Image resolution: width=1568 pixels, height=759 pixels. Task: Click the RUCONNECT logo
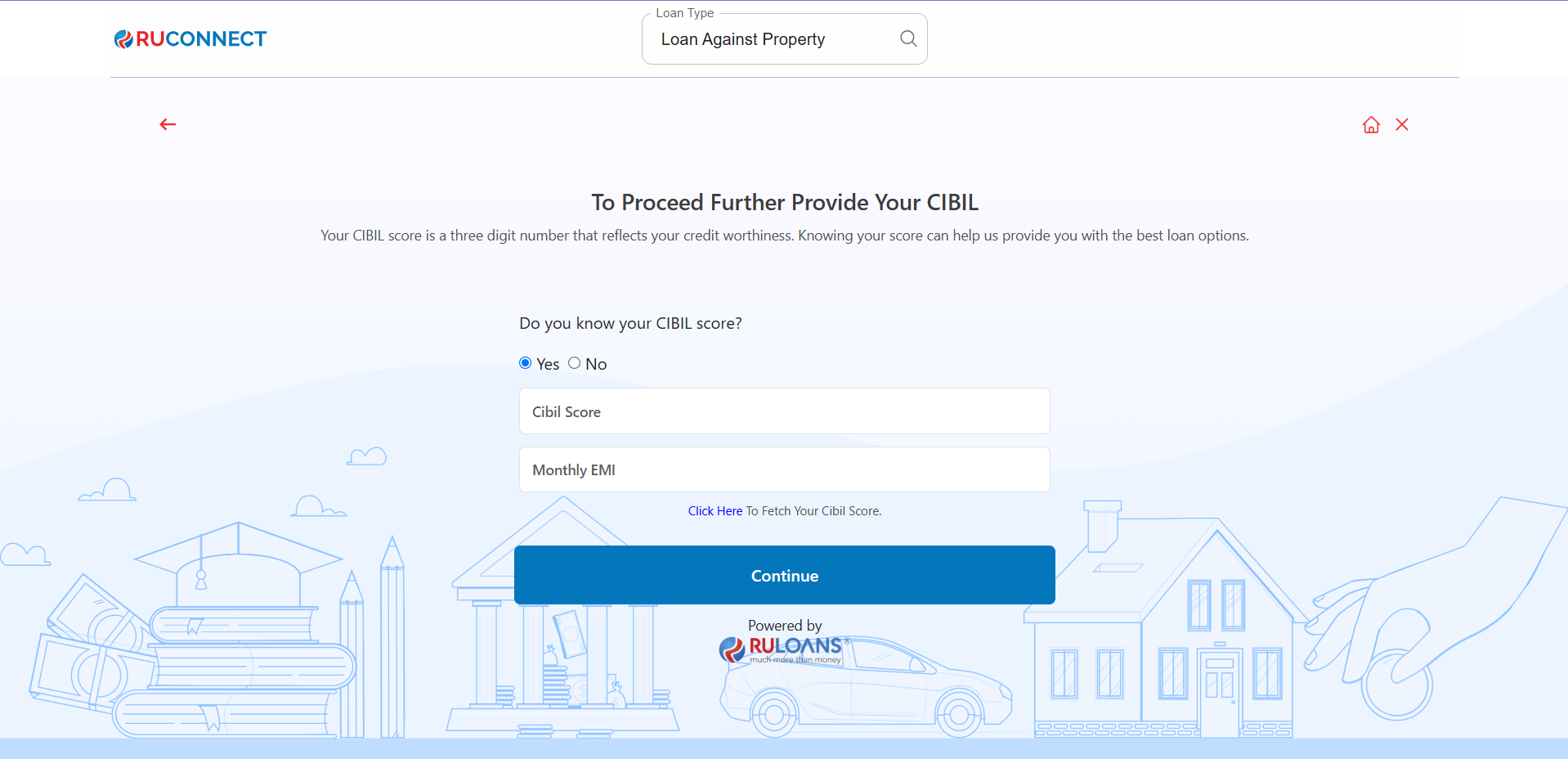190,39
